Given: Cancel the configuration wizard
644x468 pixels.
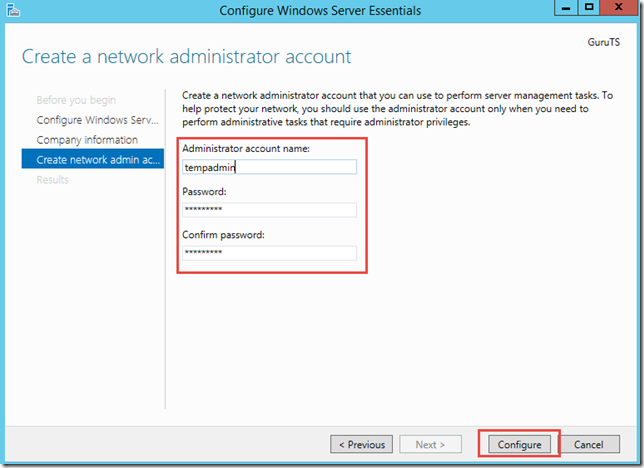Looking at the screenshot, I should (x=589, y=444).
